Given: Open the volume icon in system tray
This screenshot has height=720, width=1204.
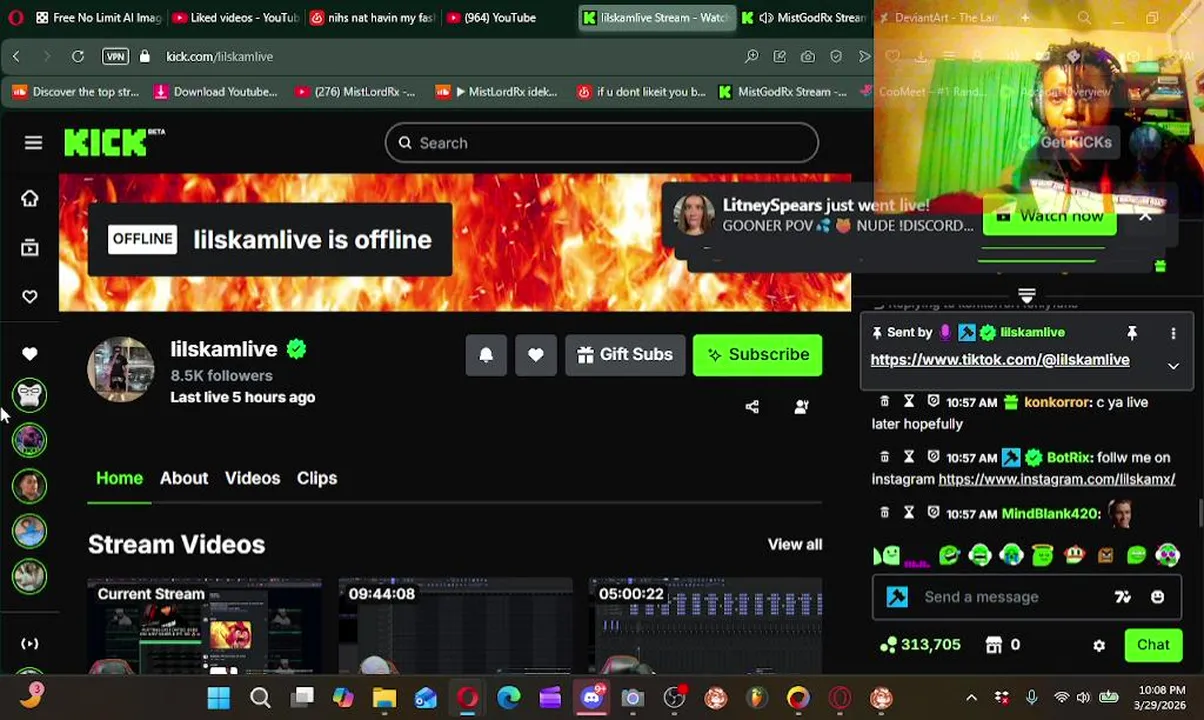Looking at the screenshot, I should click(x=1083, y=698).
